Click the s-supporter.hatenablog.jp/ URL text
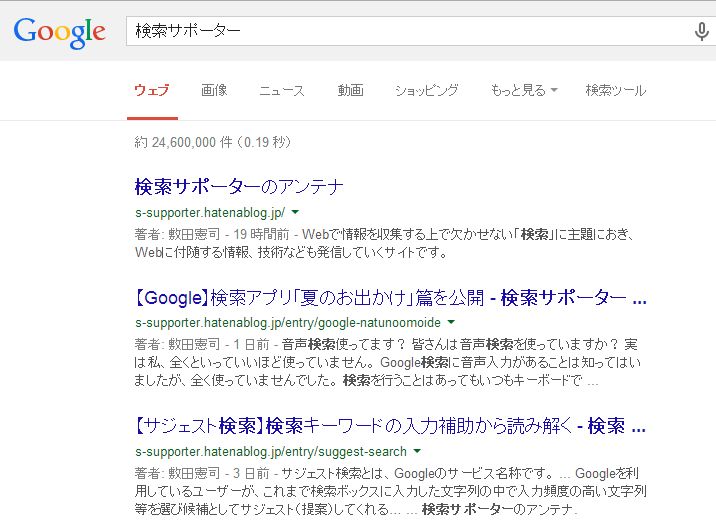The image size is (716, 532). [x=210, y=213]
